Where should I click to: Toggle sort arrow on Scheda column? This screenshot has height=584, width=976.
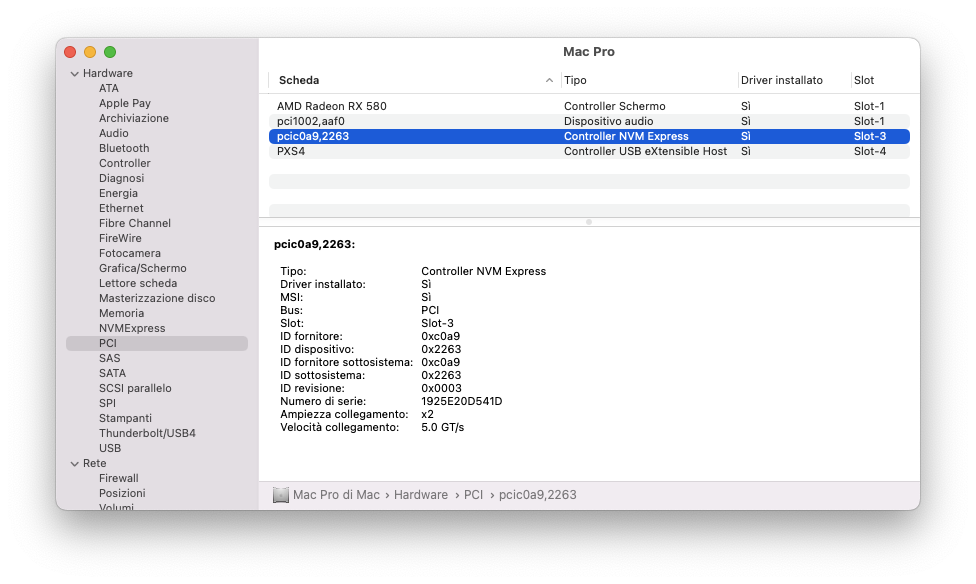[549, 80]
